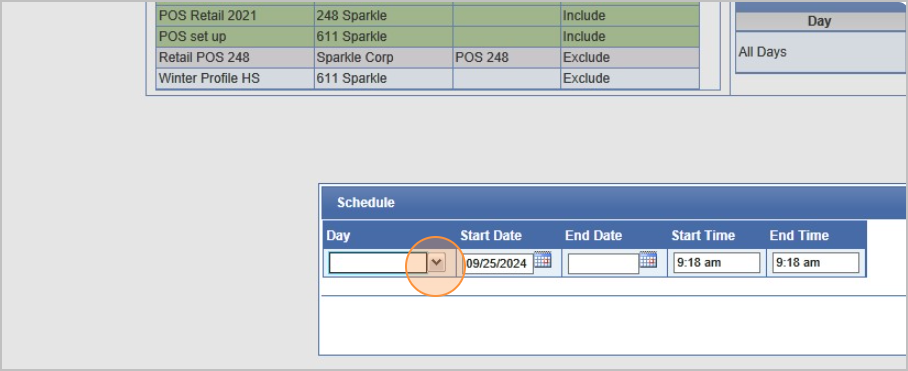Expand the Day dropdown arrow
Image resolution: width=908 pixels, height=371 pixels.
pyautogui.click(x=437, y=263)
